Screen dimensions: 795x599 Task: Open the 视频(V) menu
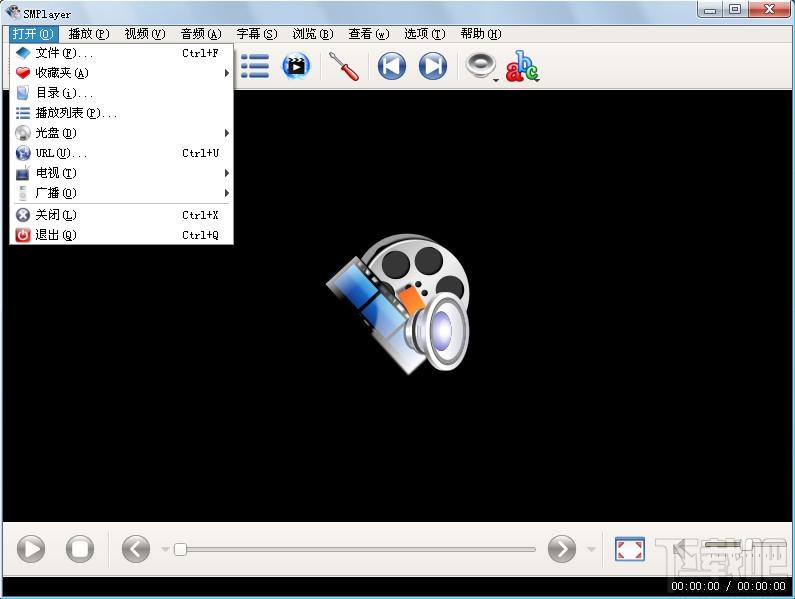(145, 34)
